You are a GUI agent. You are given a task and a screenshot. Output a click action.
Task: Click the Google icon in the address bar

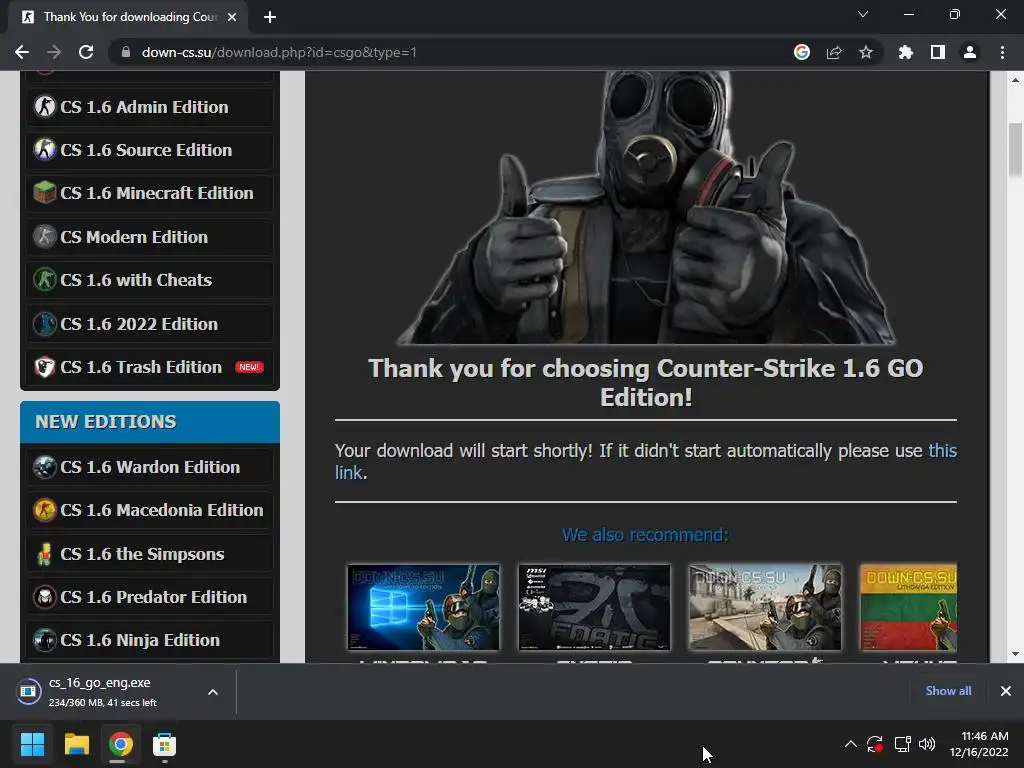click(x=802, y=52)
